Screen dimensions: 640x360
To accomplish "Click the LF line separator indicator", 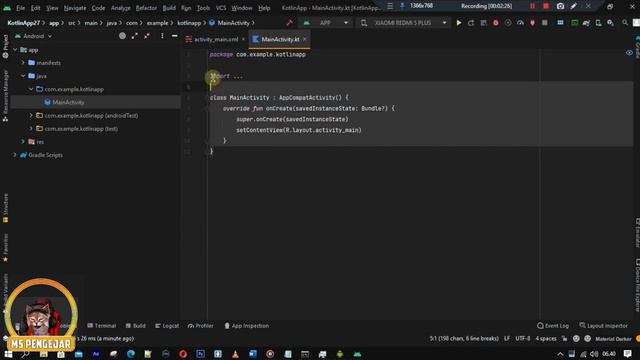I will click(x=507, y=338).
